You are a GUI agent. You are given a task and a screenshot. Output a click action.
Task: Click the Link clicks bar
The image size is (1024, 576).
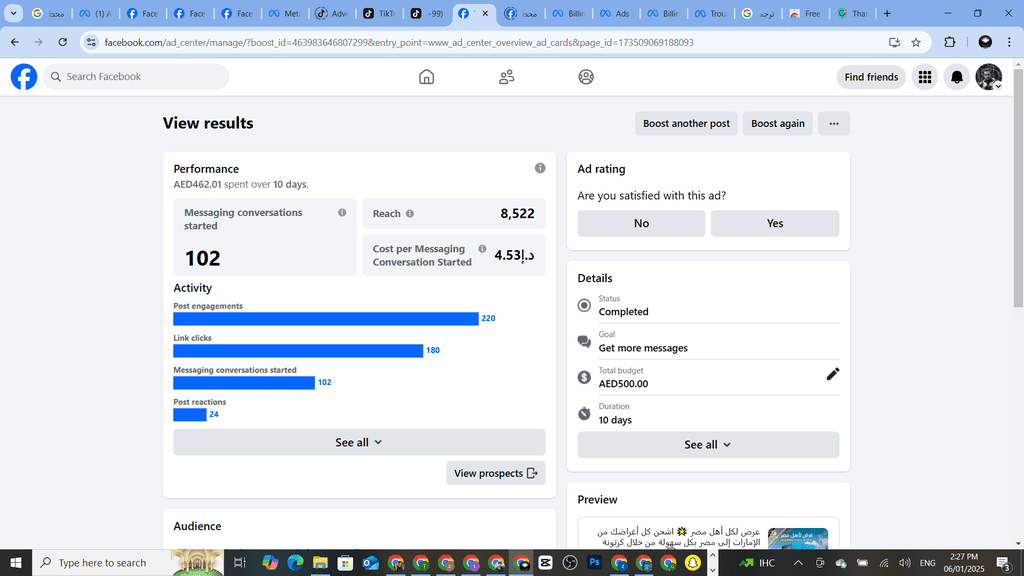point(298,351)
